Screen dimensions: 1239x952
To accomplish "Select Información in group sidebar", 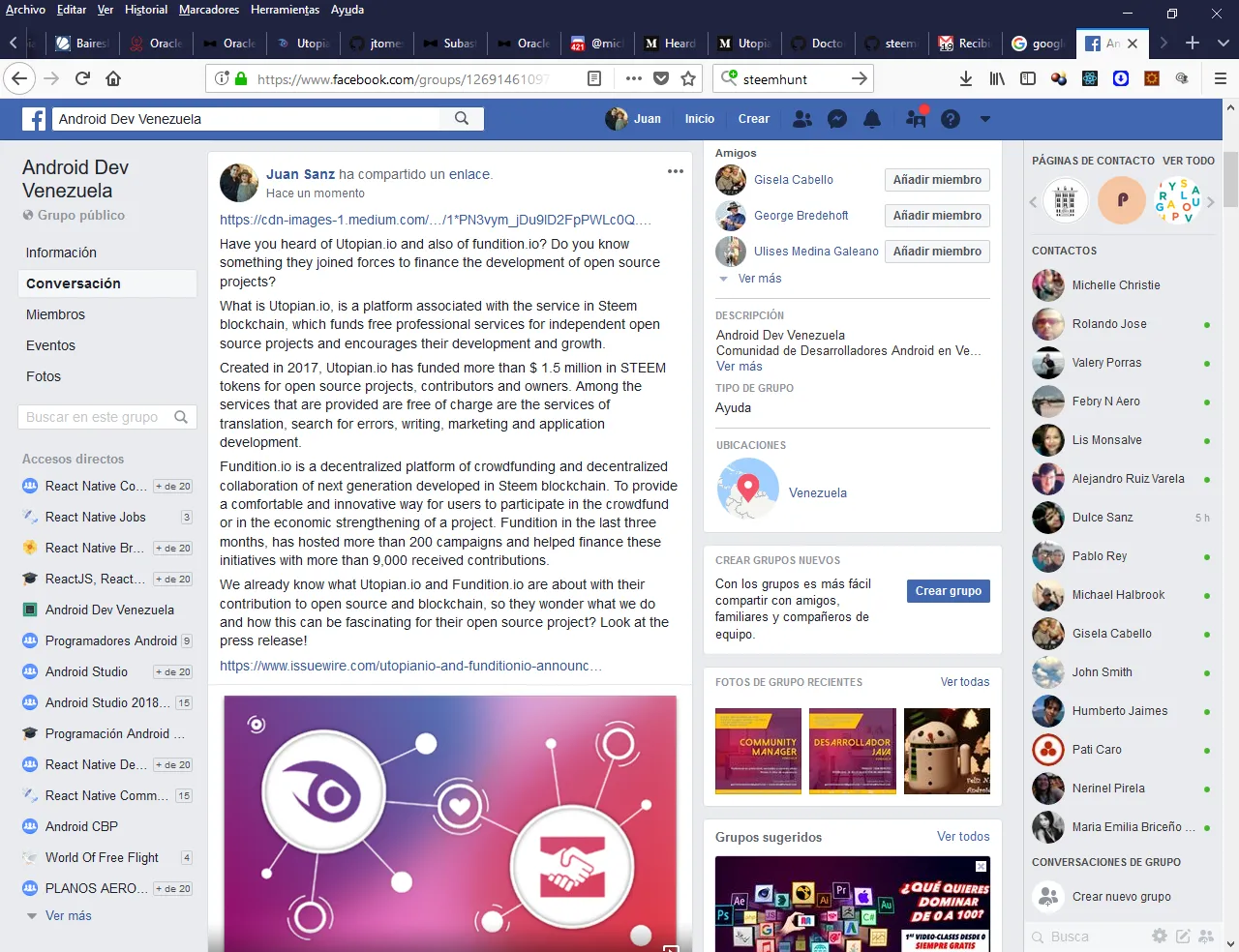I will 61,253.
